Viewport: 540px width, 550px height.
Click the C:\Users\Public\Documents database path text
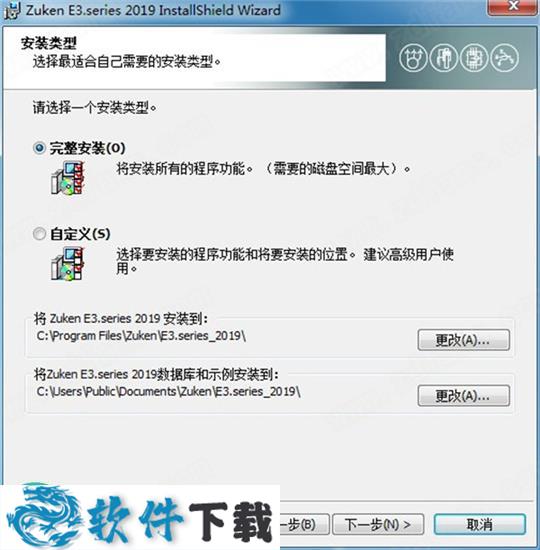click(168, 391)
